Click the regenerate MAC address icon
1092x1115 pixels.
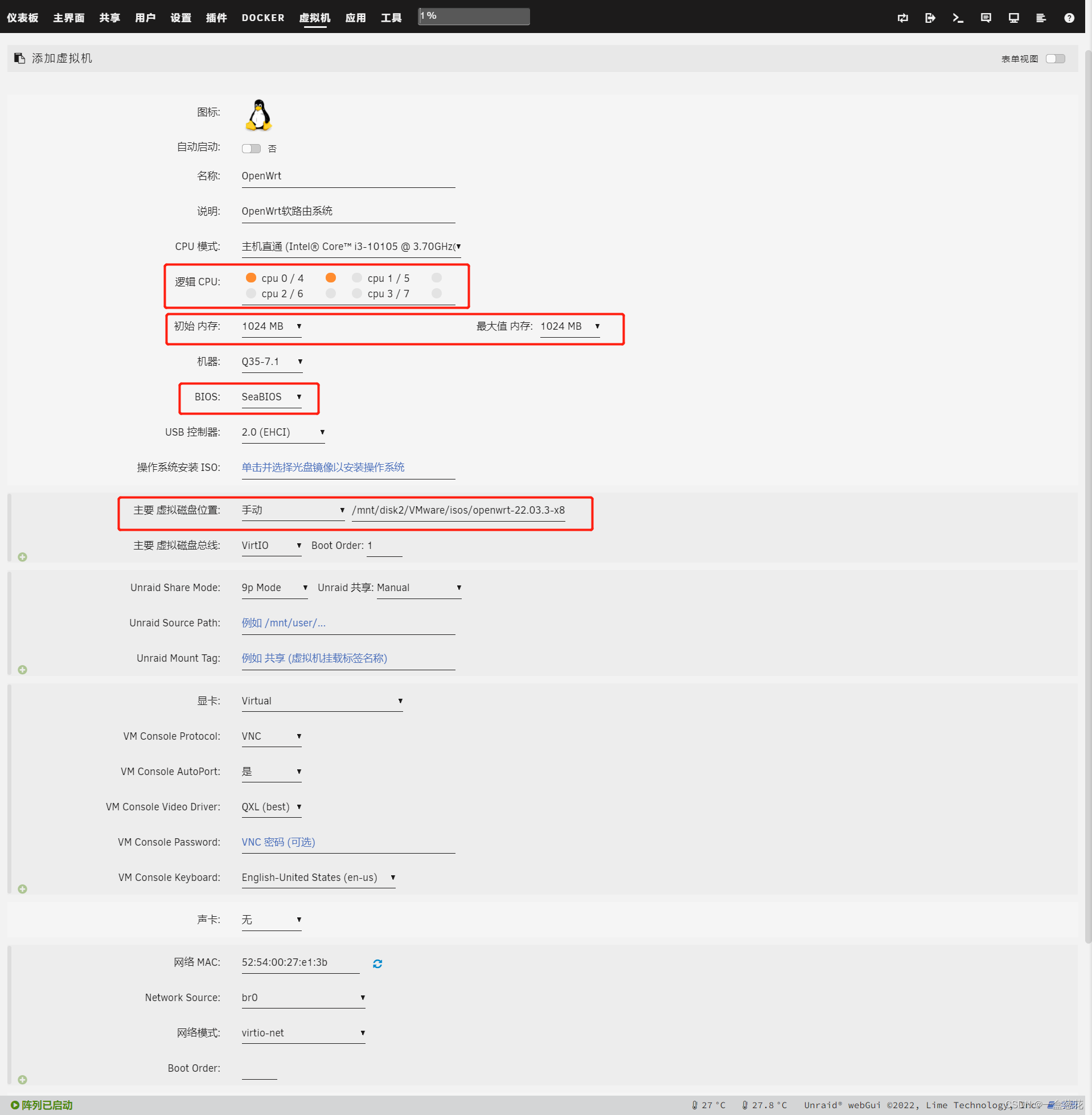[x=377, y=963]
